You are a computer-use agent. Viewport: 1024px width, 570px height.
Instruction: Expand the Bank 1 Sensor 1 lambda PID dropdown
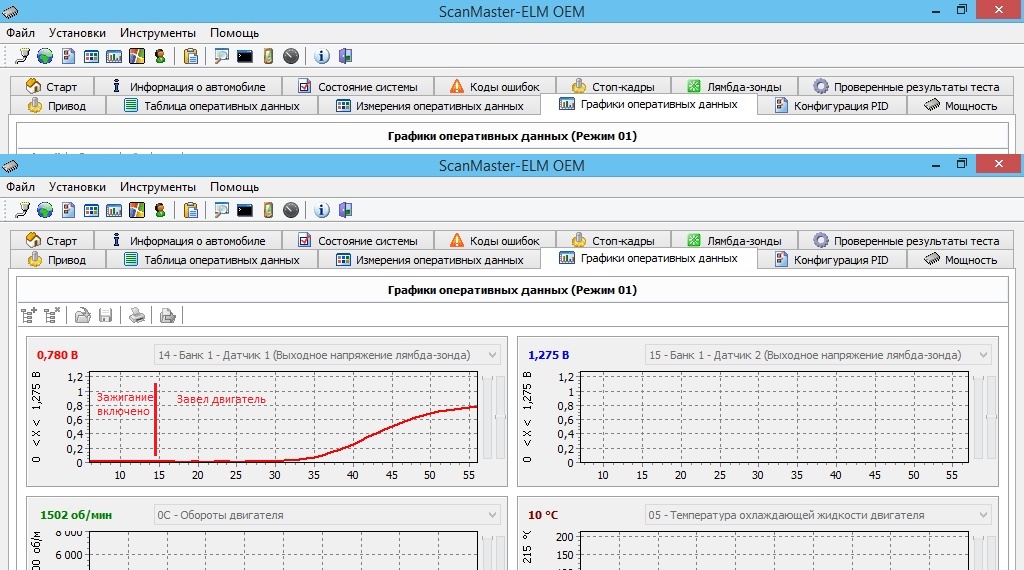(x=490, y=355)
